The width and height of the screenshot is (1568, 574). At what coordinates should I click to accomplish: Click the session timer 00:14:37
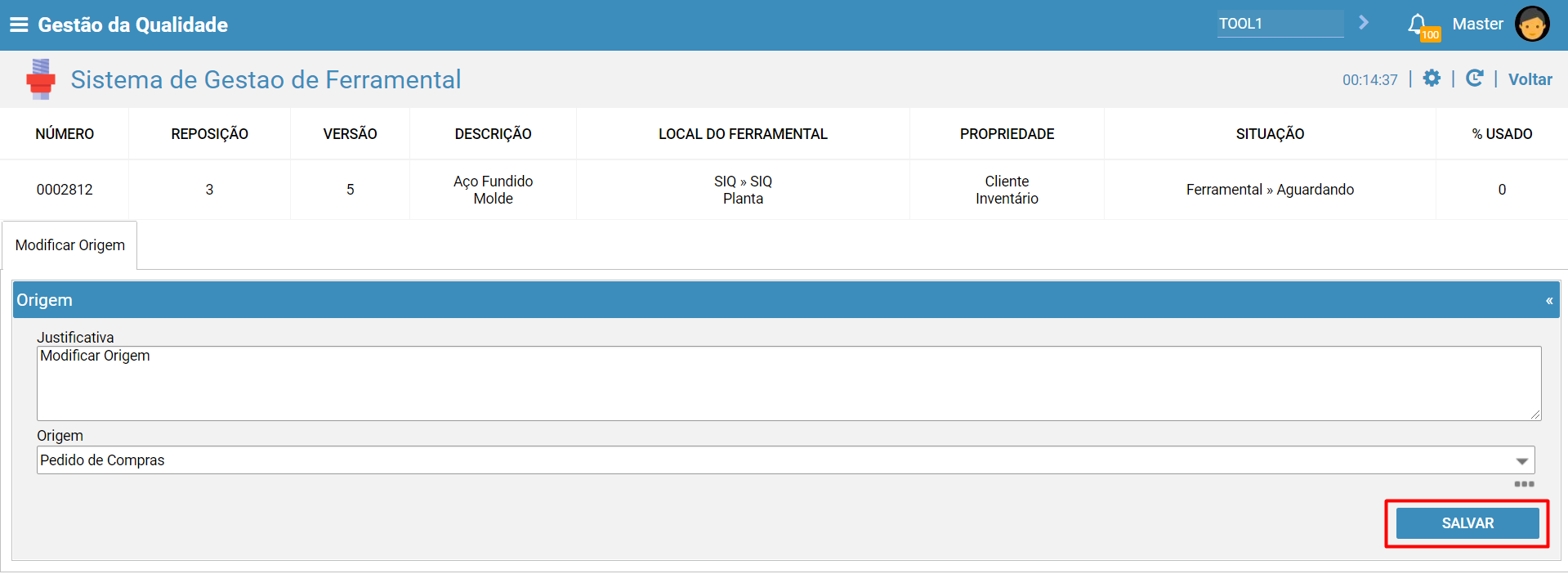[x=1369, y=80]
